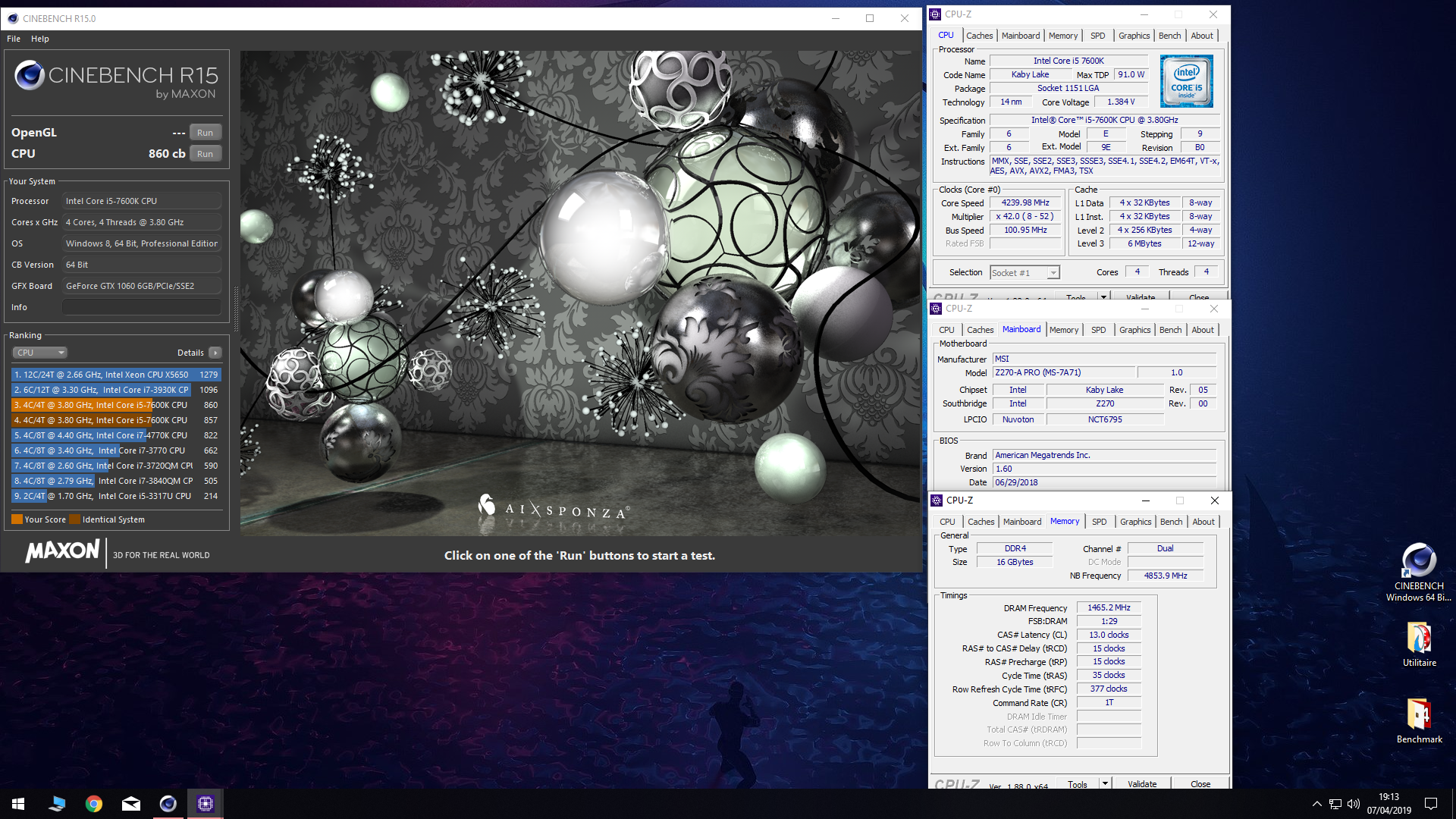Select ranking row Core i5-3317U
Viewport: 1456px width, 819px height.
(x=116, y=496)
